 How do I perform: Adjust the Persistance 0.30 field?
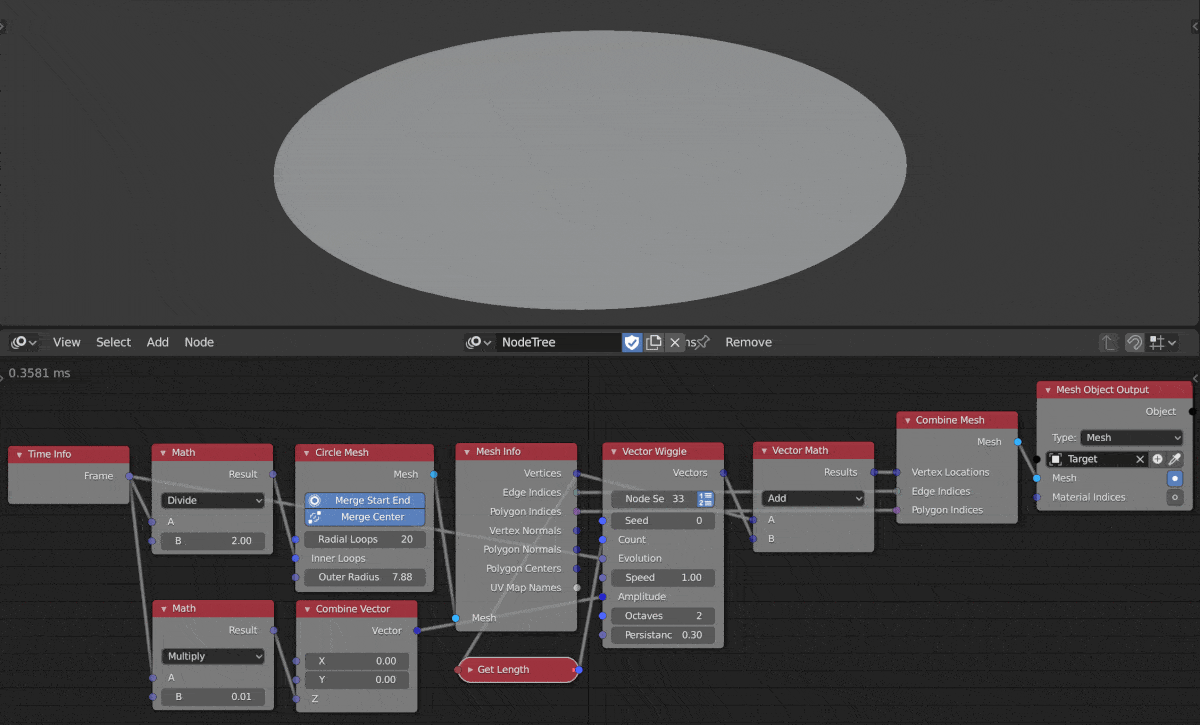663,635
